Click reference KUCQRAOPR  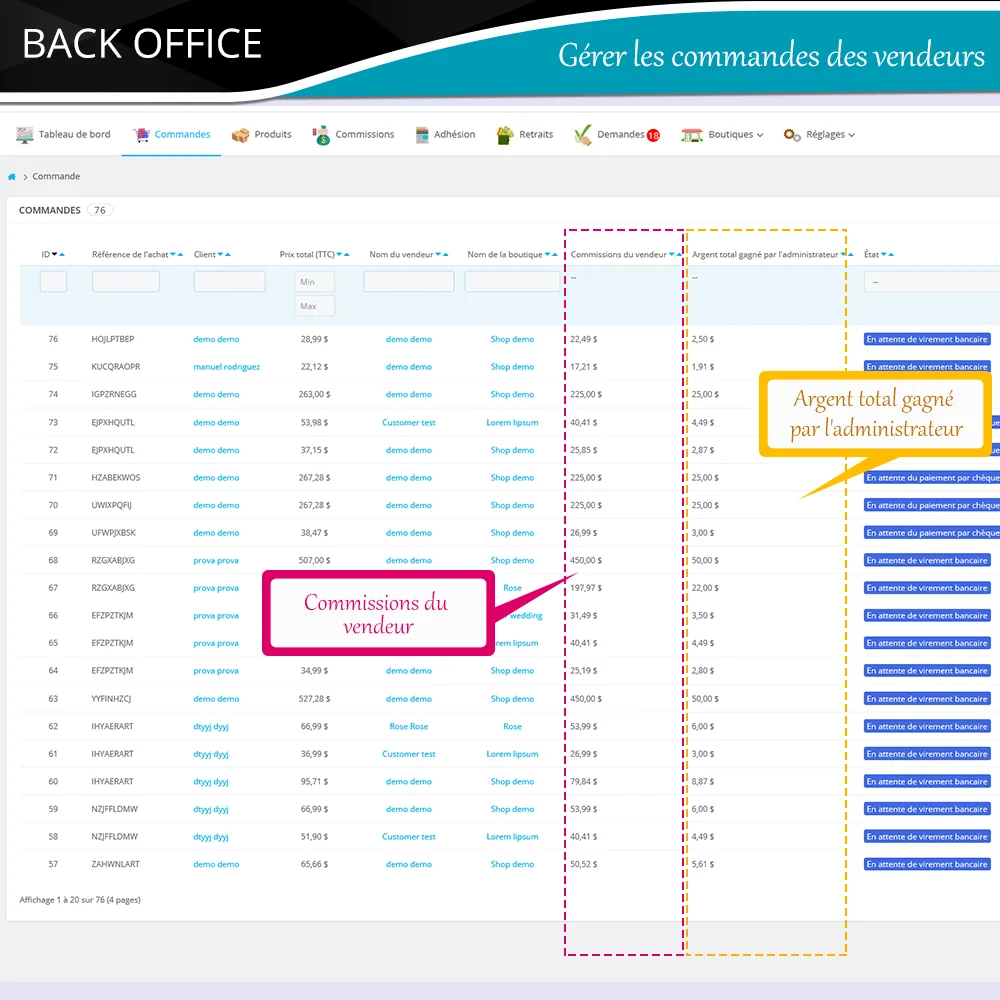pos(115,367)
